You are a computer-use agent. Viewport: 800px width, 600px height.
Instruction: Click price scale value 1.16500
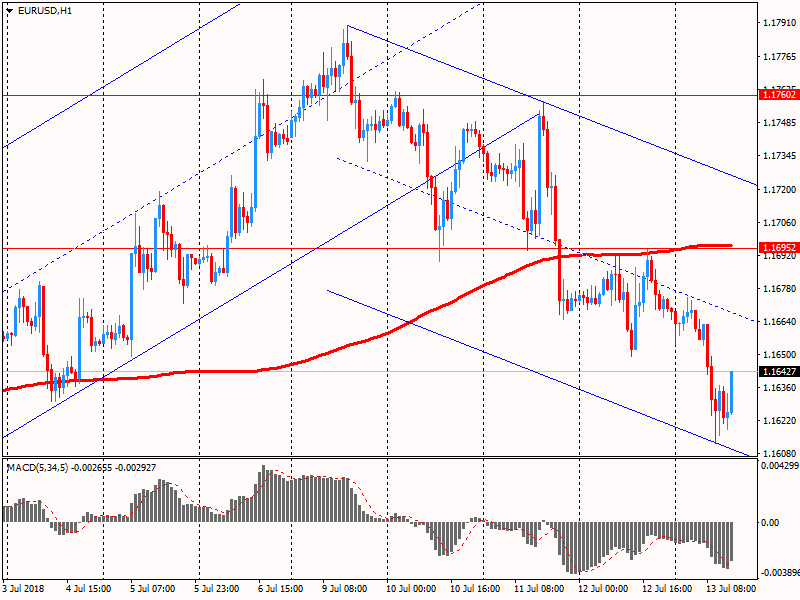(x=780, y=354)
